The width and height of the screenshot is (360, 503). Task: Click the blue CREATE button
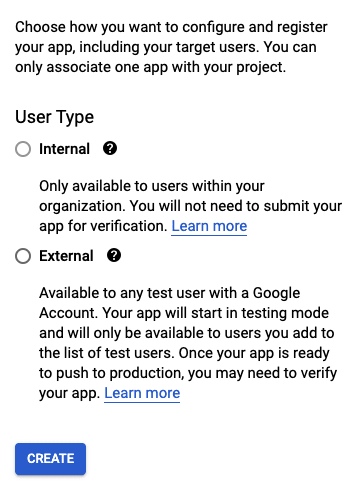(x=50, y=459)
